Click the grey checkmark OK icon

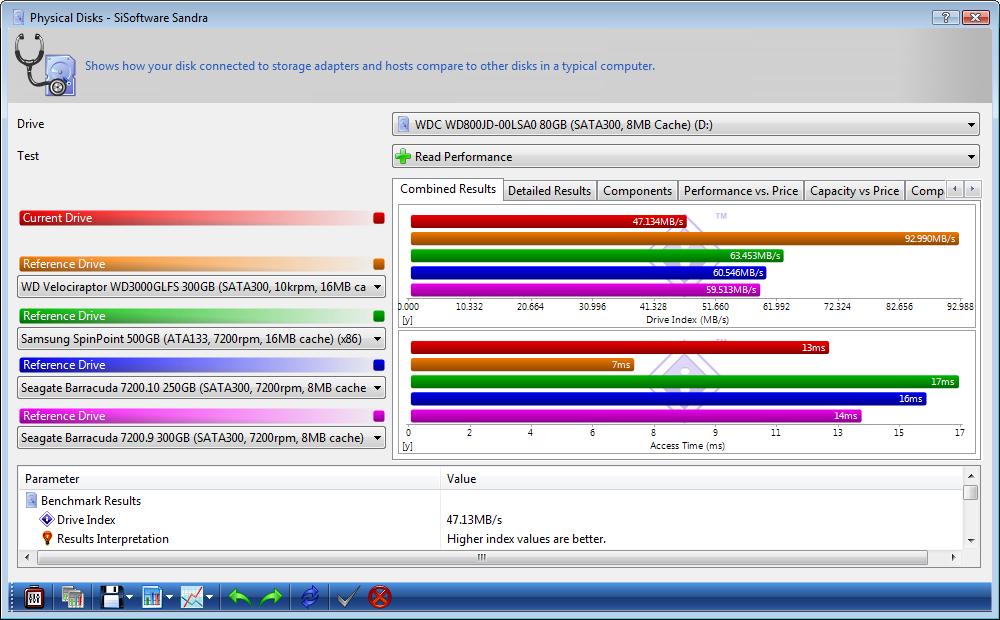coord(348,597)
